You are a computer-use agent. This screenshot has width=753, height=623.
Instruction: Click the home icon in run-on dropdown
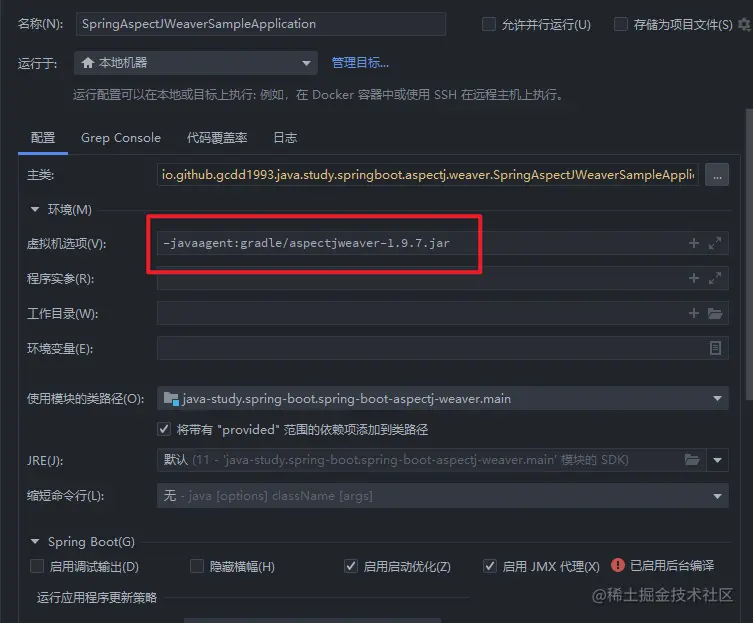[87, 62]
